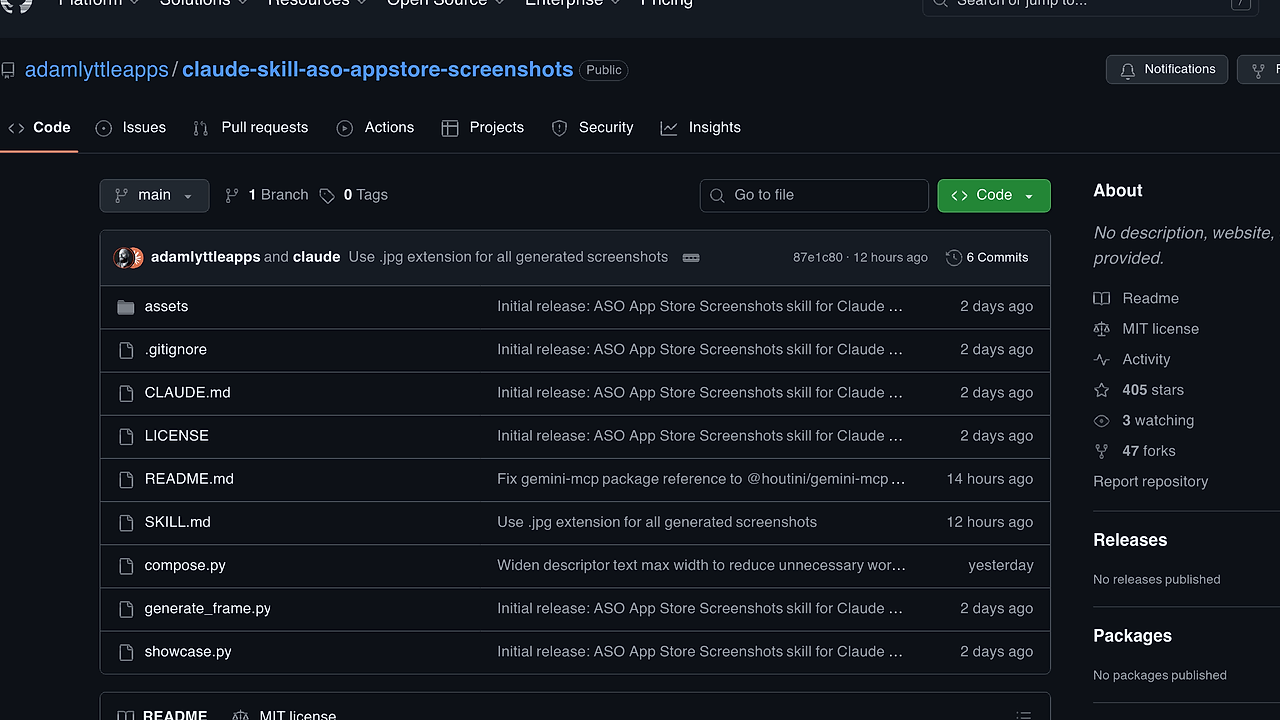Viewport: 1280px width, 720px height.
Task: Click the claude co-author link
Action: [316, 257]
